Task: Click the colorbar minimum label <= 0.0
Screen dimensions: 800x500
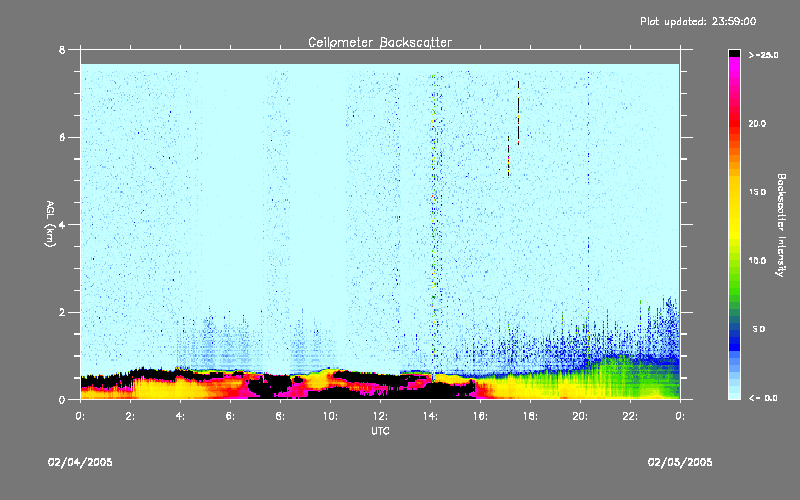Action: [x=763, y=398]
